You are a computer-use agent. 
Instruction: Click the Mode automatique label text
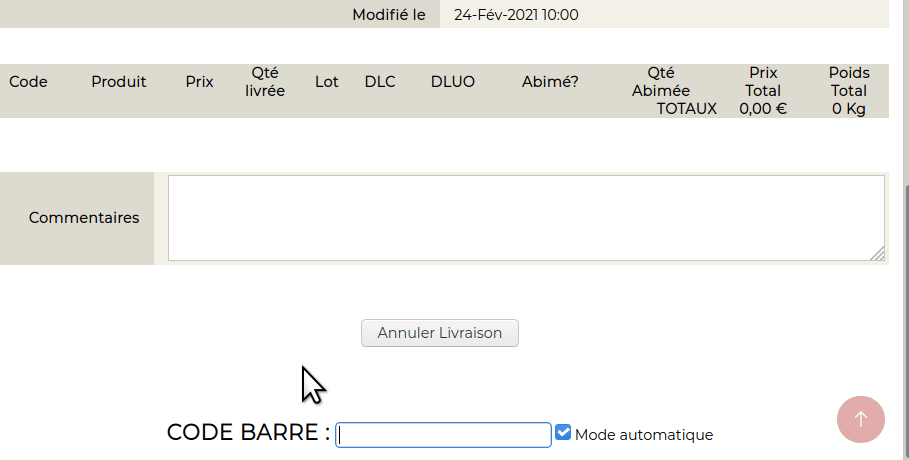point(644,435)
